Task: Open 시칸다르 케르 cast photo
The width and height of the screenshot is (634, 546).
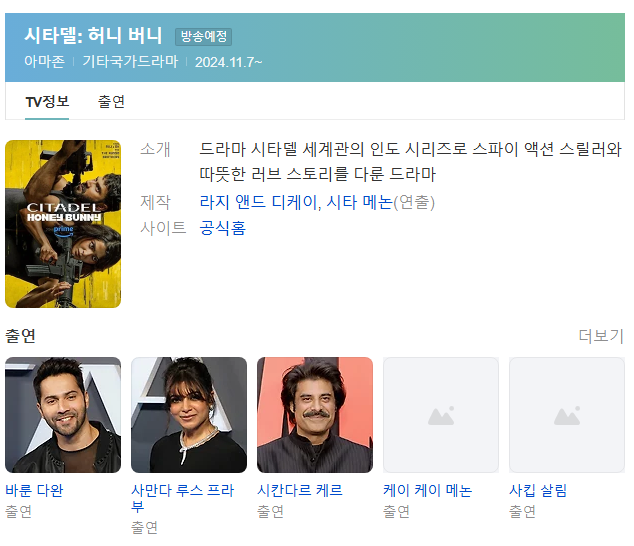Action: (x=315, y=415)
